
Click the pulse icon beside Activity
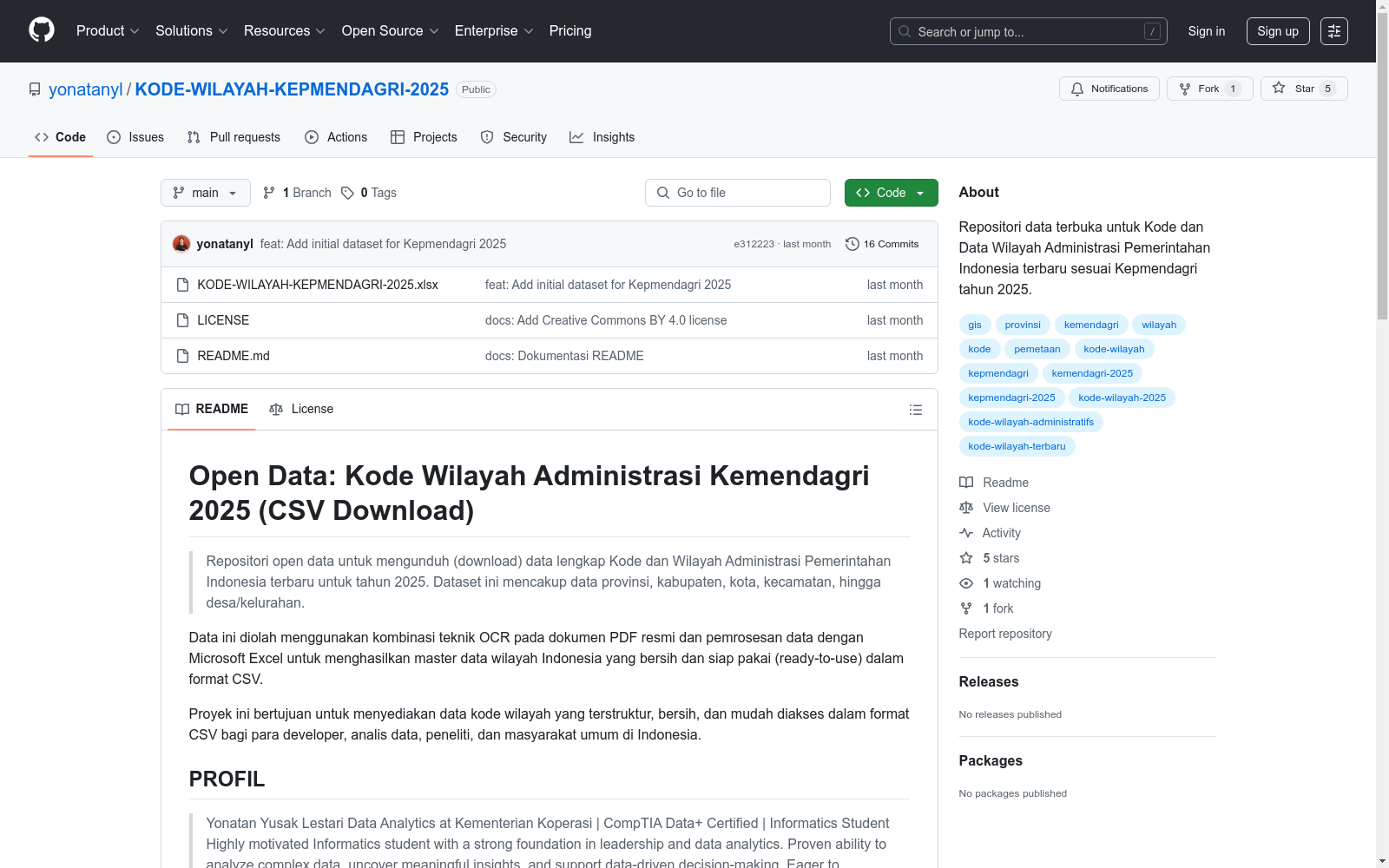(x=966, y=533)
